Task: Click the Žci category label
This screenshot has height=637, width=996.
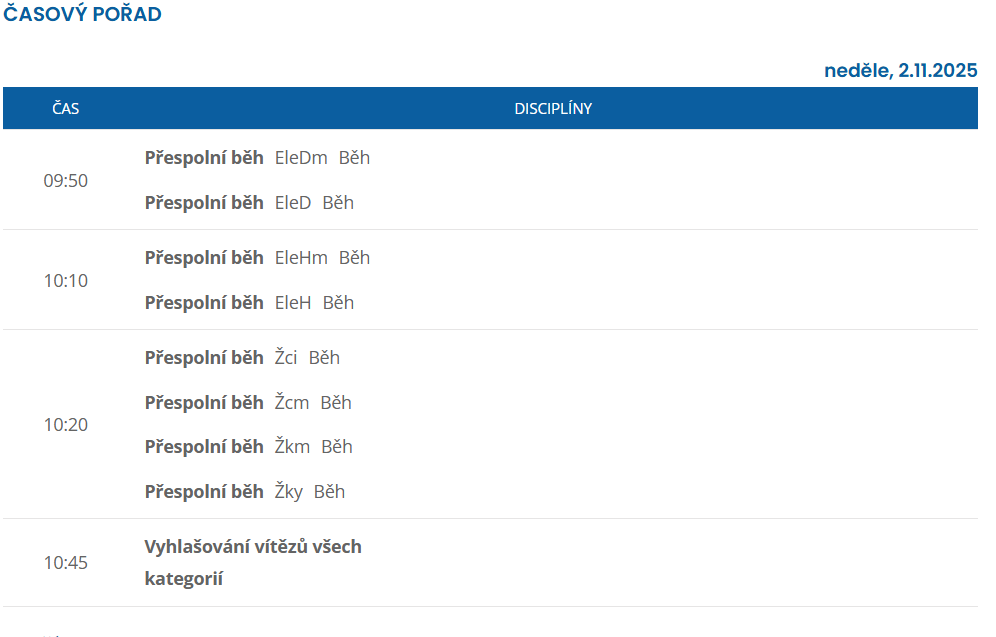Action: [x=286, y=358]
